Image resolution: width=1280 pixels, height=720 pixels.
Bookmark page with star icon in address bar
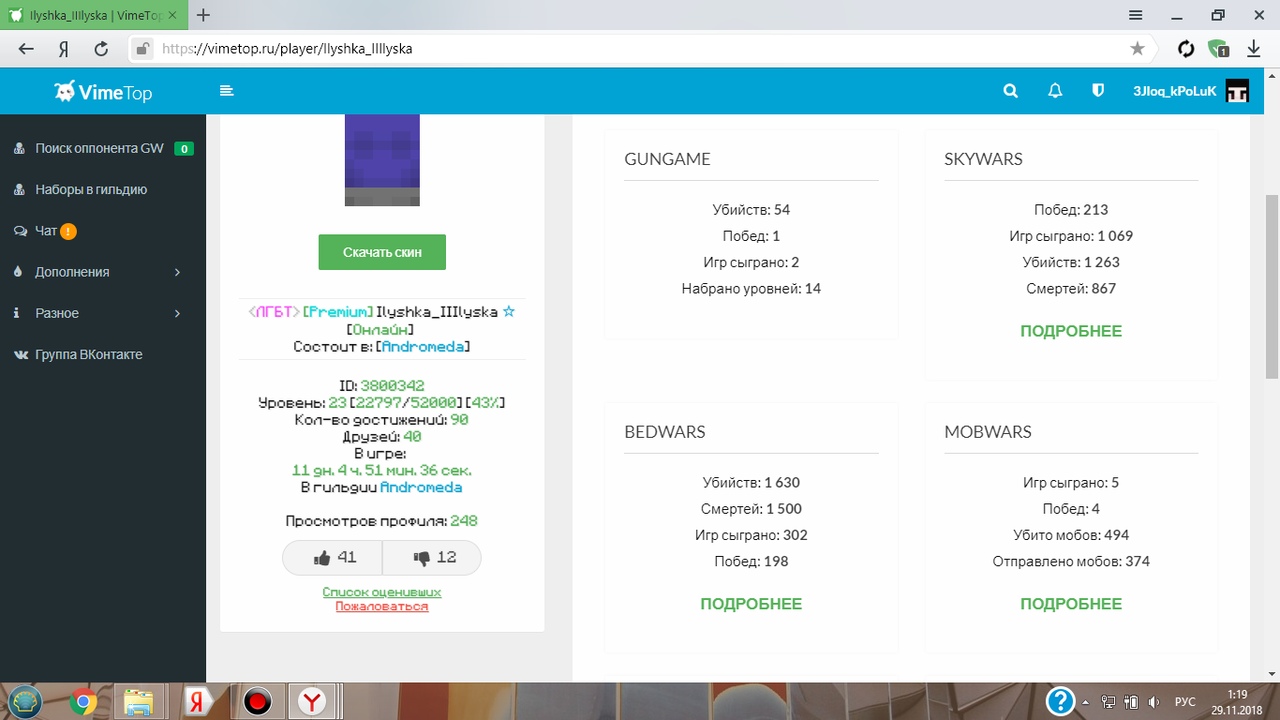[1137, 48]
